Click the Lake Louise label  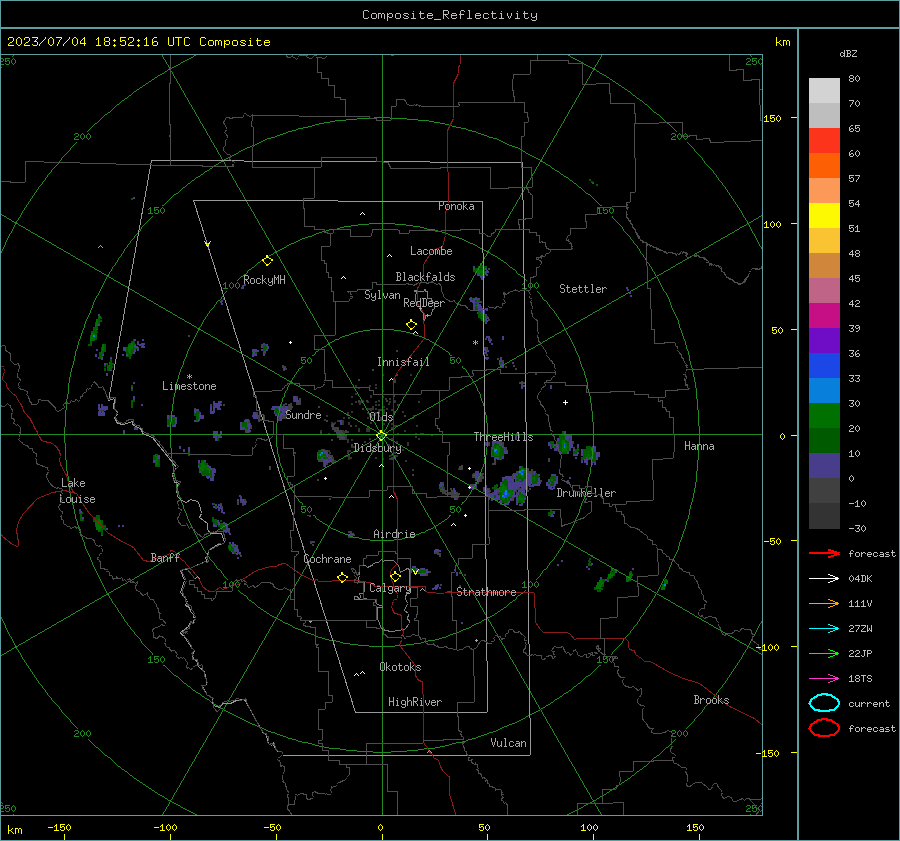(x=77, y=491)
